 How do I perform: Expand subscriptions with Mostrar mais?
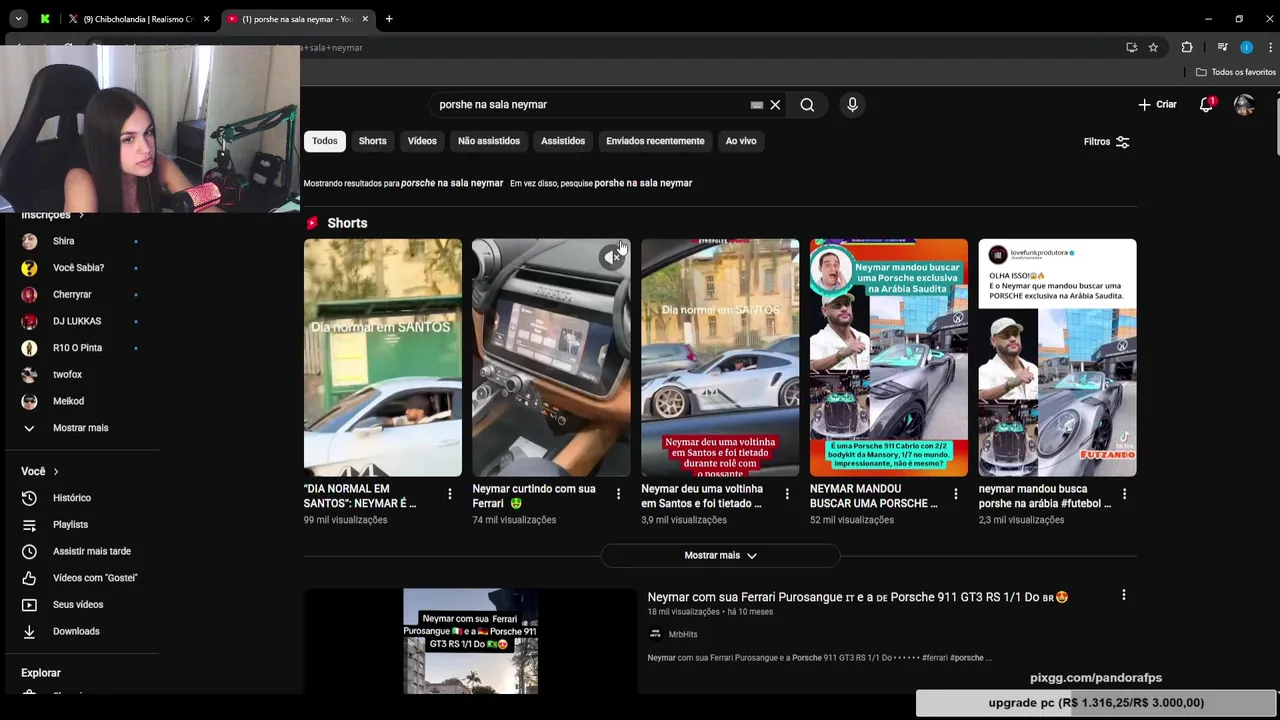80,428
